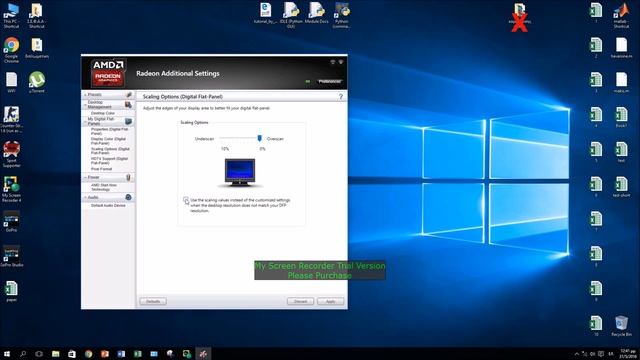Open Excel from the taskbar
The image size is (640, 360).
coord(138,354)
